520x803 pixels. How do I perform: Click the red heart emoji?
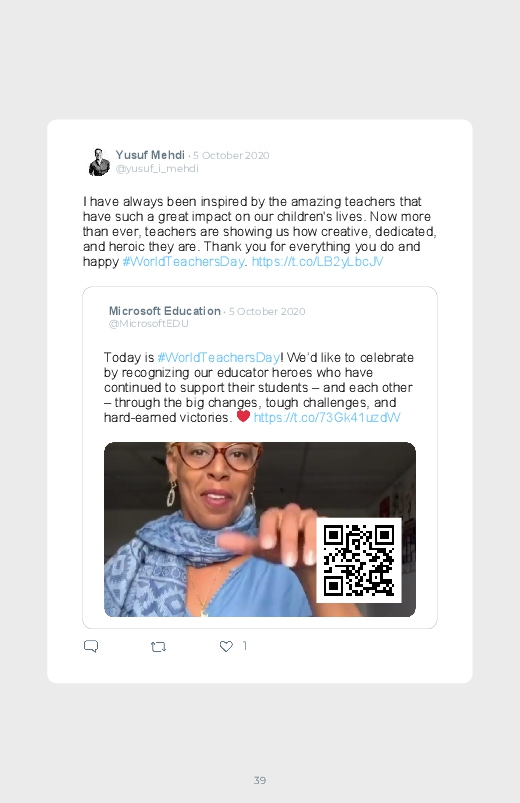coord(243,416)
